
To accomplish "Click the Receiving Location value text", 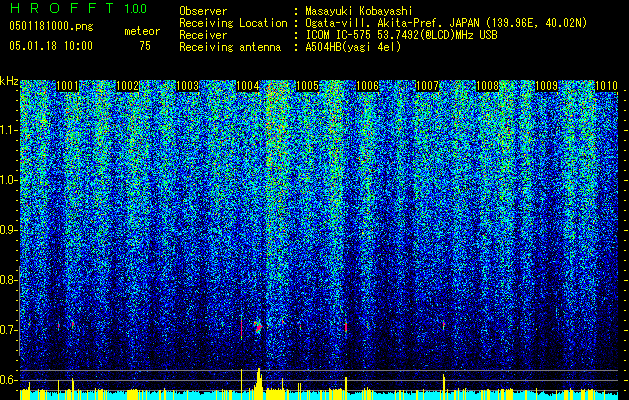I will click(x=446, y=23).
